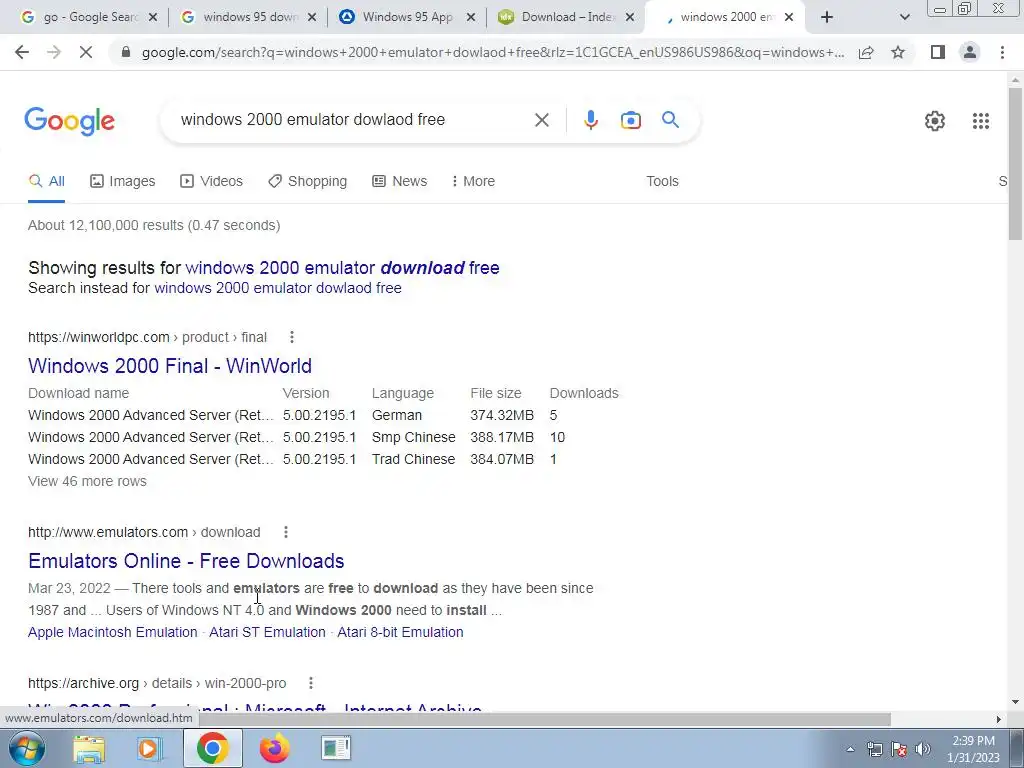Open Apple Macintosh Emulation sublink

[x=112, y=632]
